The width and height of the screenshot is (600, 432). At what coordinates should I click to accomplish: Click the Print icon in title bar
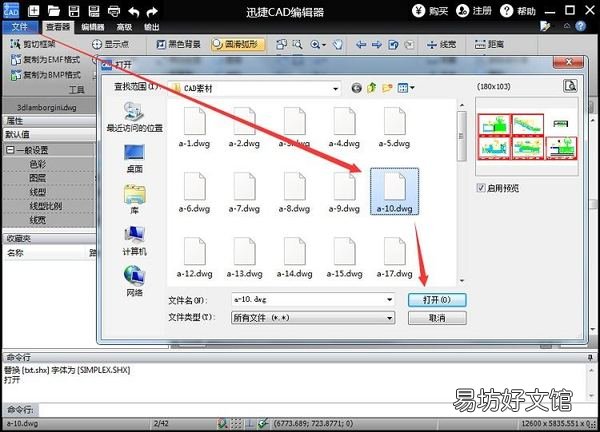coord(114,11)
